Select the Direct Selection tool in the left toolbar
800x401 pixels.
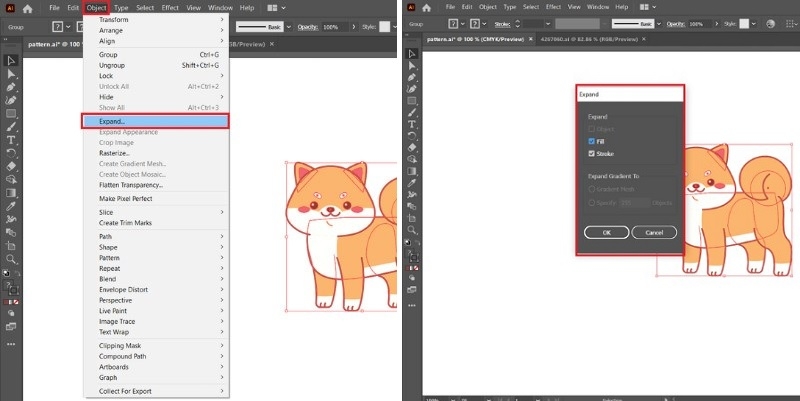click(x=11, y=74)
